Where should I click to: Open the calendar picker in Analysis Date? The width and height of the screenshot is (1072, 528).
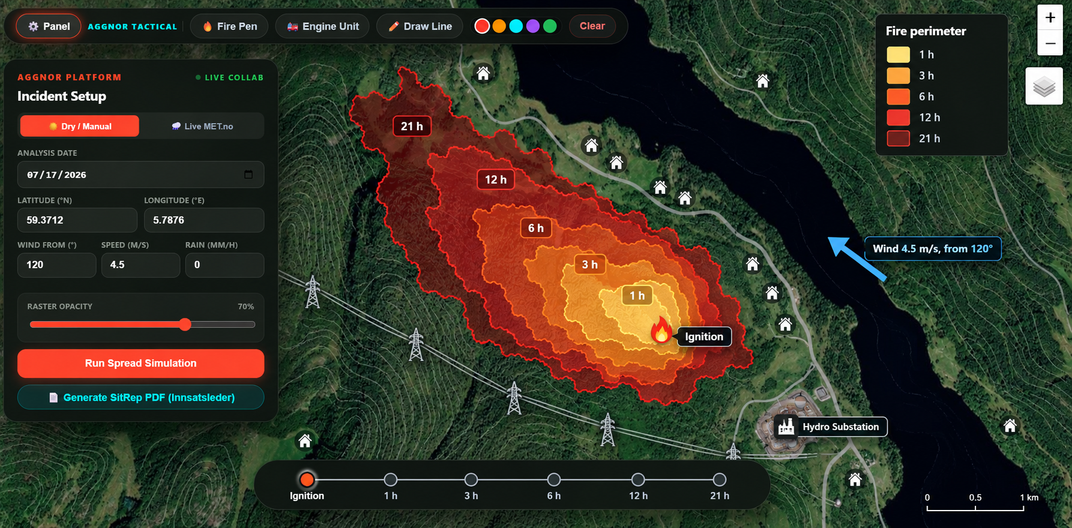249,174
